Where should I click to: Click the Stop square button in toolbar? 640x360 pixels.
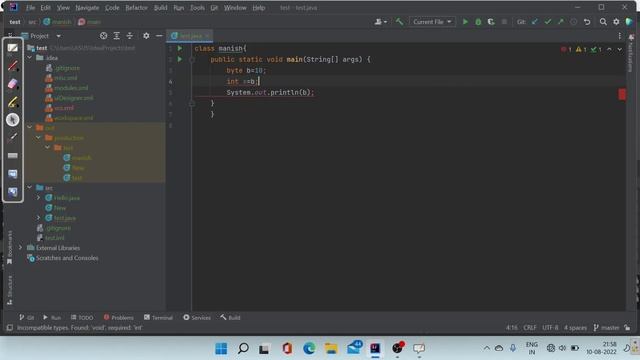(x=504, y=22)
